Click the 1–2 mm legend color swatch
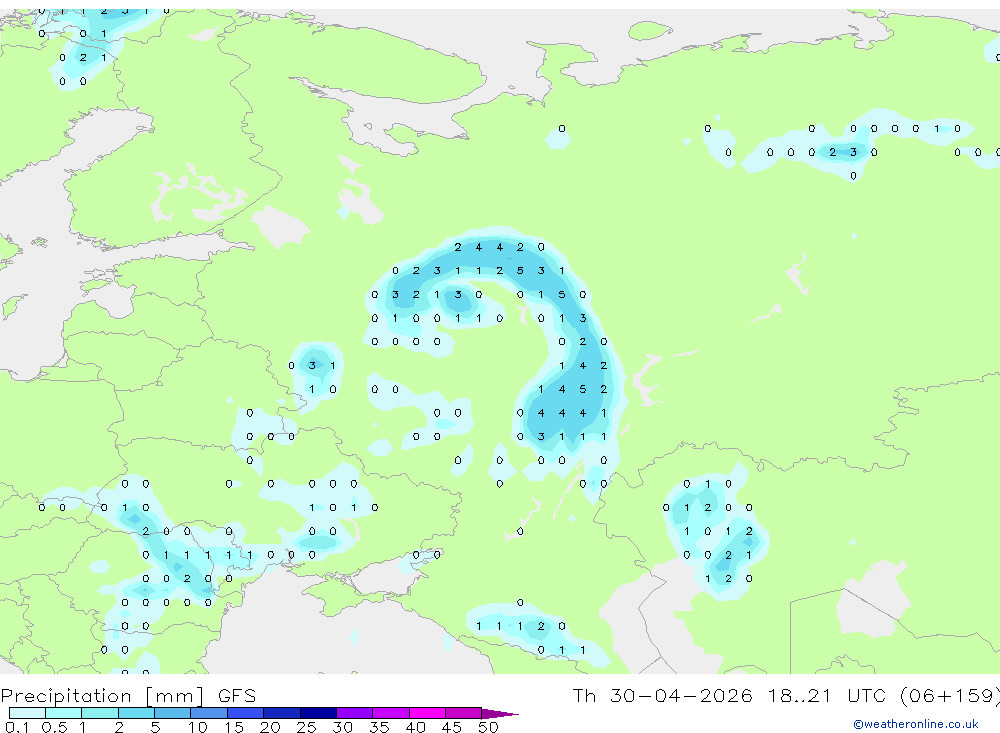This screenshot has width=1000, height=733. tap(100, 713)
